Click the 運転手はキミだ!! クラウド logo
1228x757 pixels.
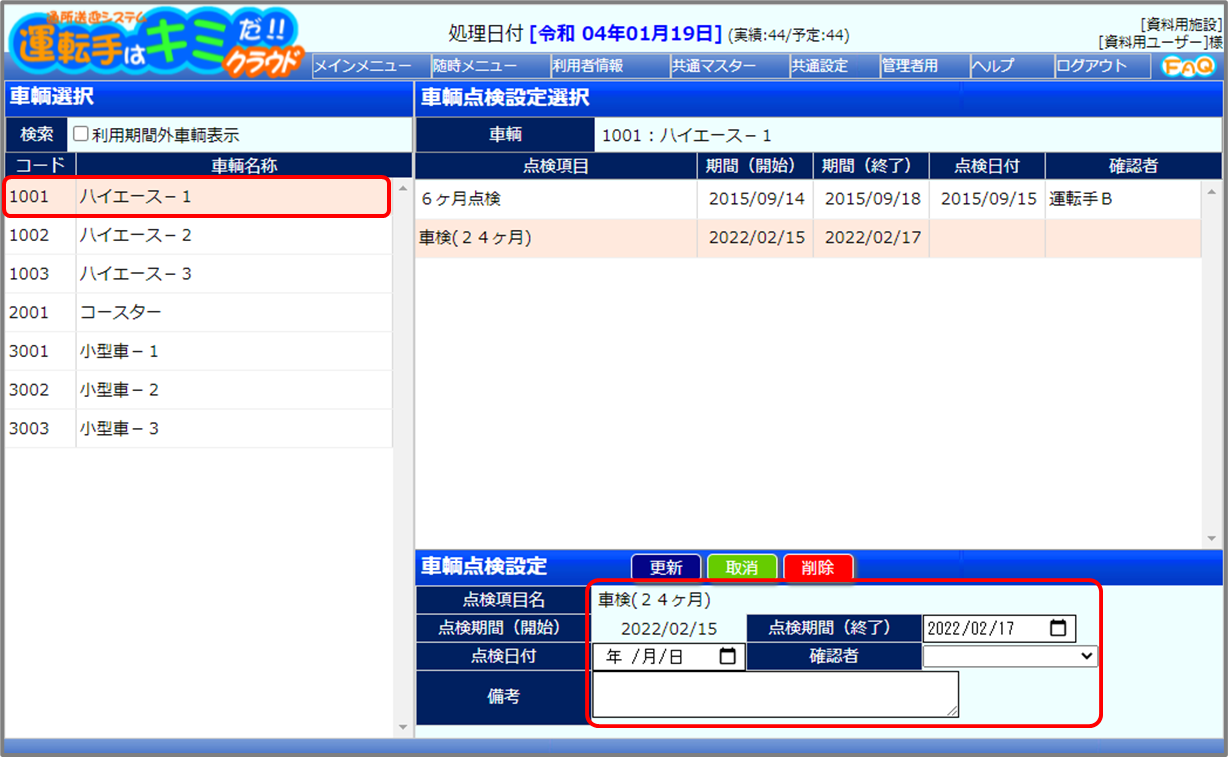click(155, 42)
